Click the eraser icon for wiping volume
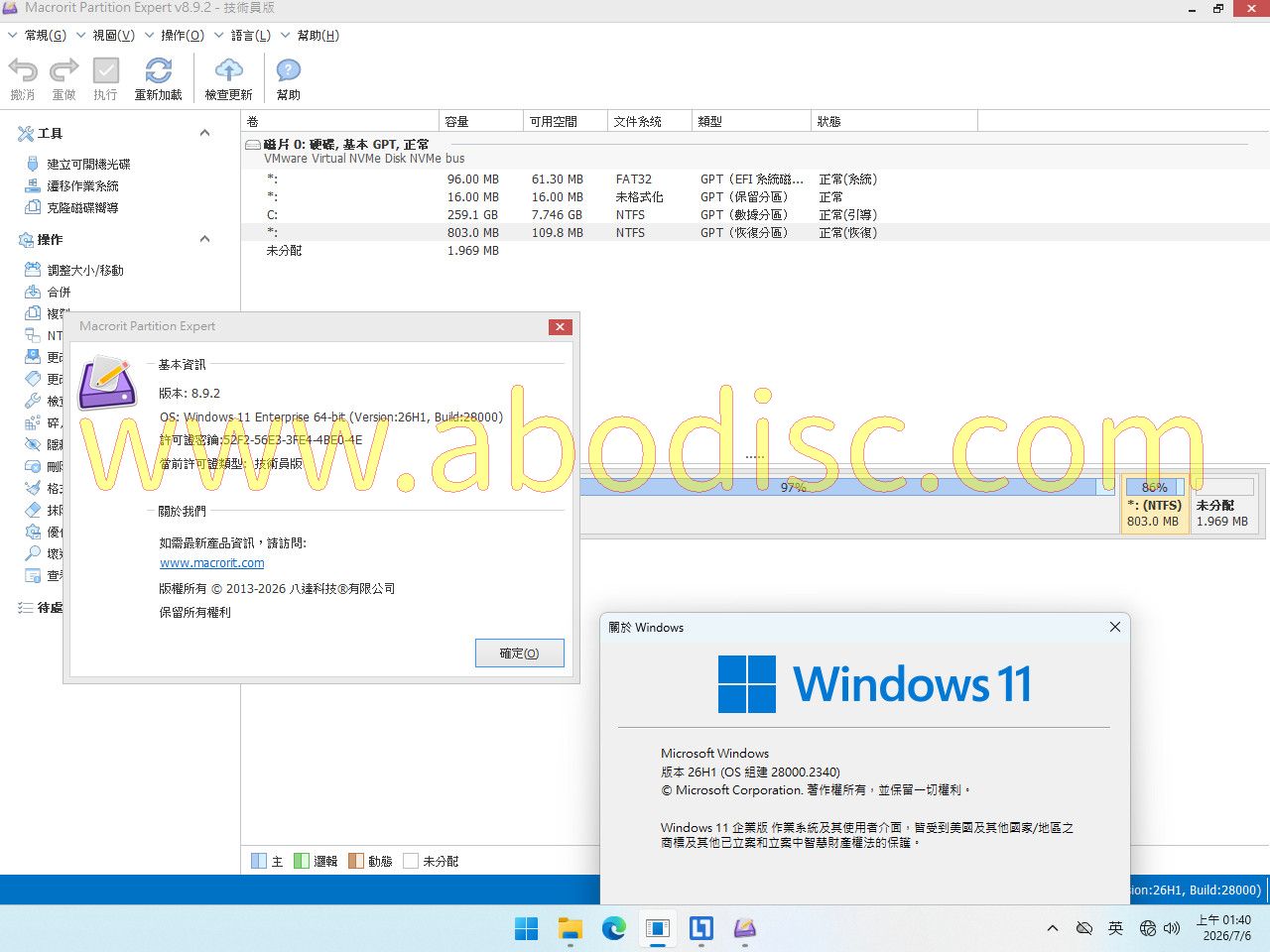Viewport: 1270px width, 952px height. coord(33,510)
